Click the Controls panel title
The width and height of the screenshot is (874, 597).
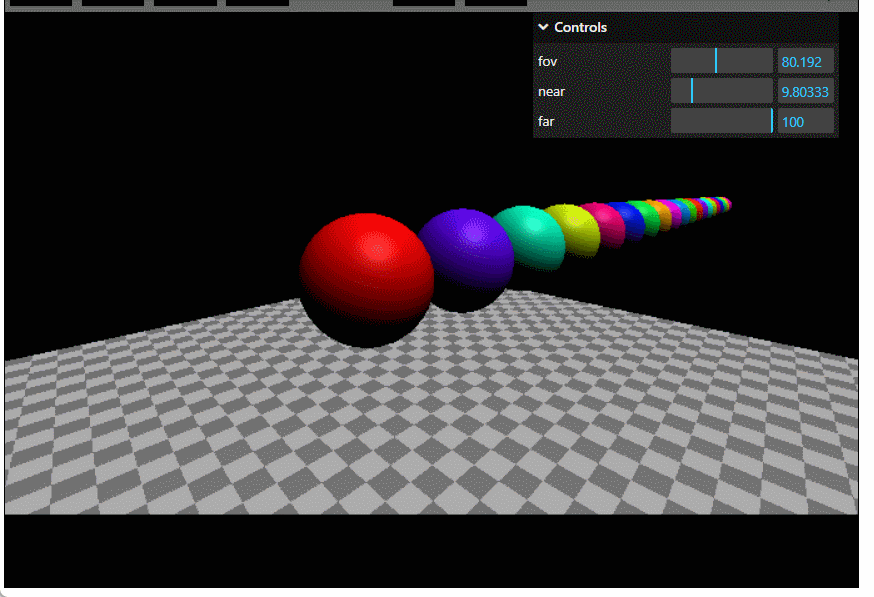click(580, 28)
